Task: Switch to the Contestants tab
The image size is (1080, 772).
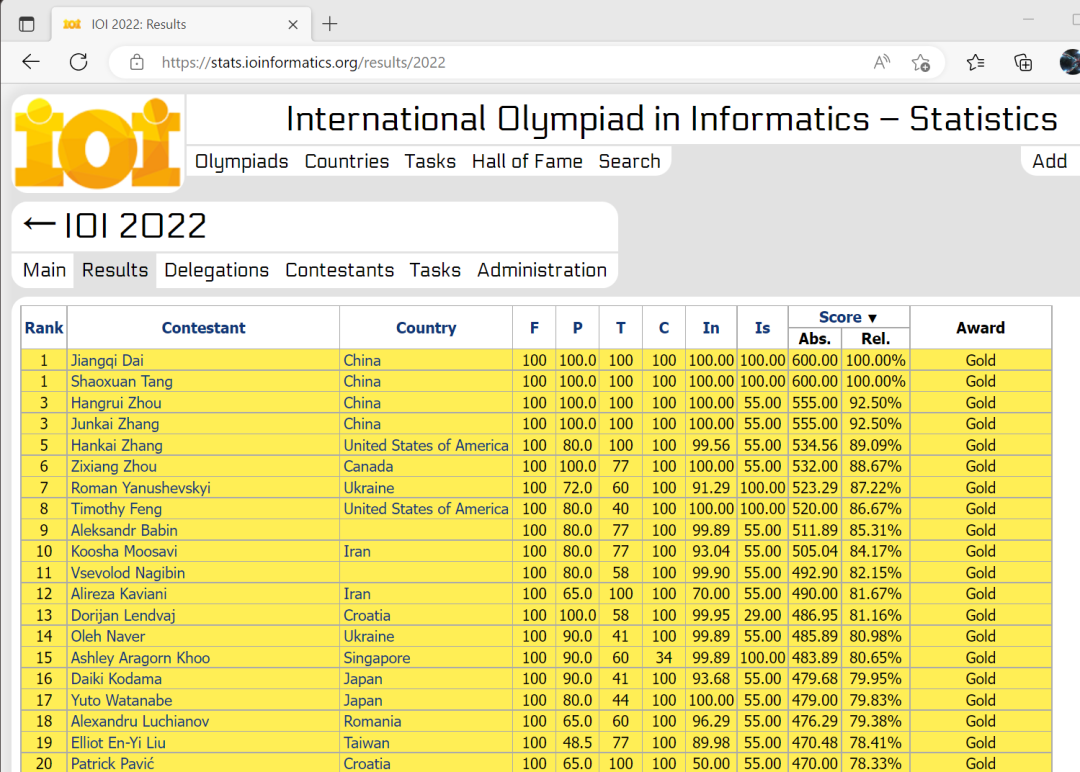Action: click(340, 270)
